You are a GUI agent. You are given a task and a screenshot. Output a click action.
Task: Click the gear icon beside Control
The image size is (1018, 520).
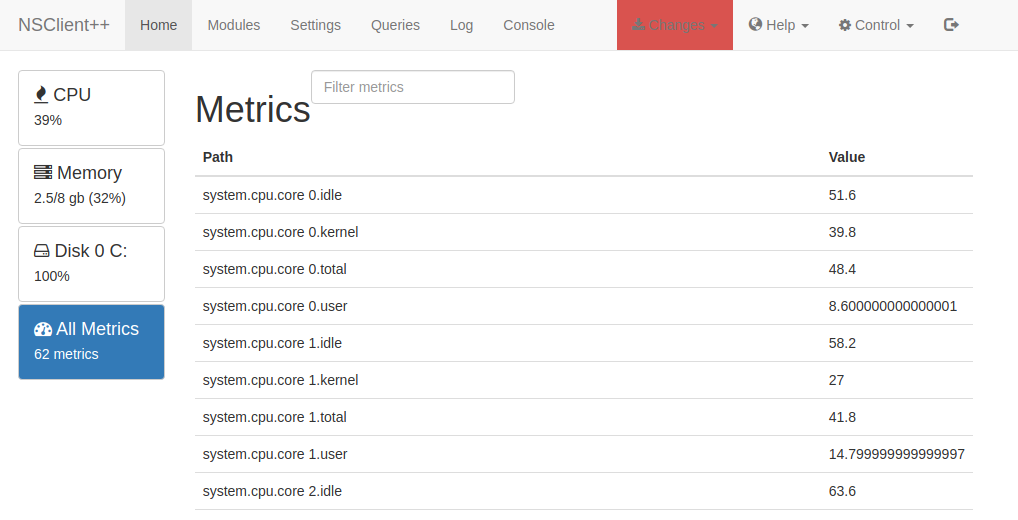coord(845,25)
